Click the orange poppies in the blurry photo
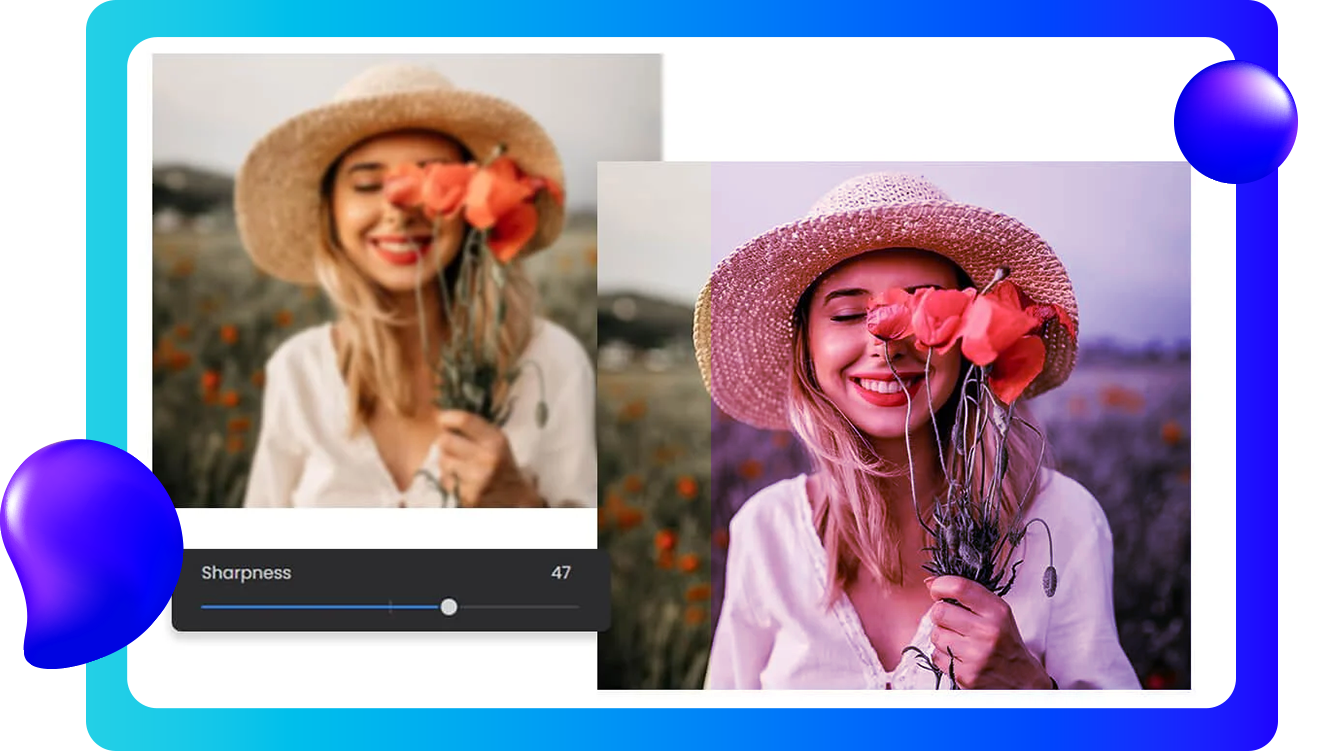This screenshot has width=1319, height=751. (470, 195)
